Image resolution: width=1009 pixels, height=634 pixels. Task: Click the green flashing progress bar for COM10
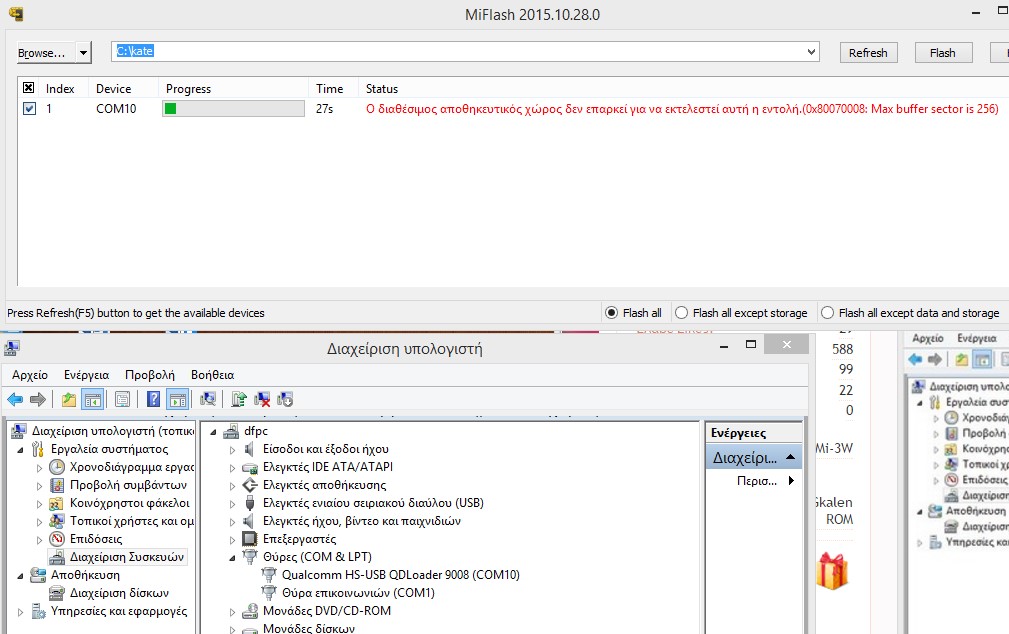tap(233, 109)
